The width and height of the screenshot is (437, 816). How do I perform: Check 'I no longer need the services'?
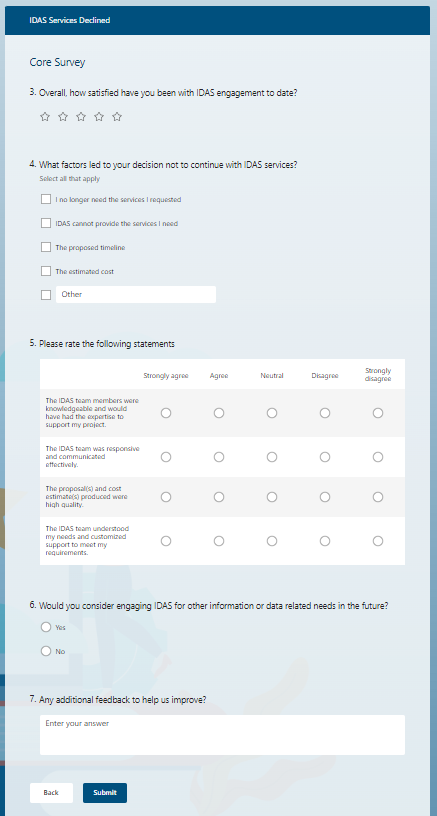tap(46, 199)
